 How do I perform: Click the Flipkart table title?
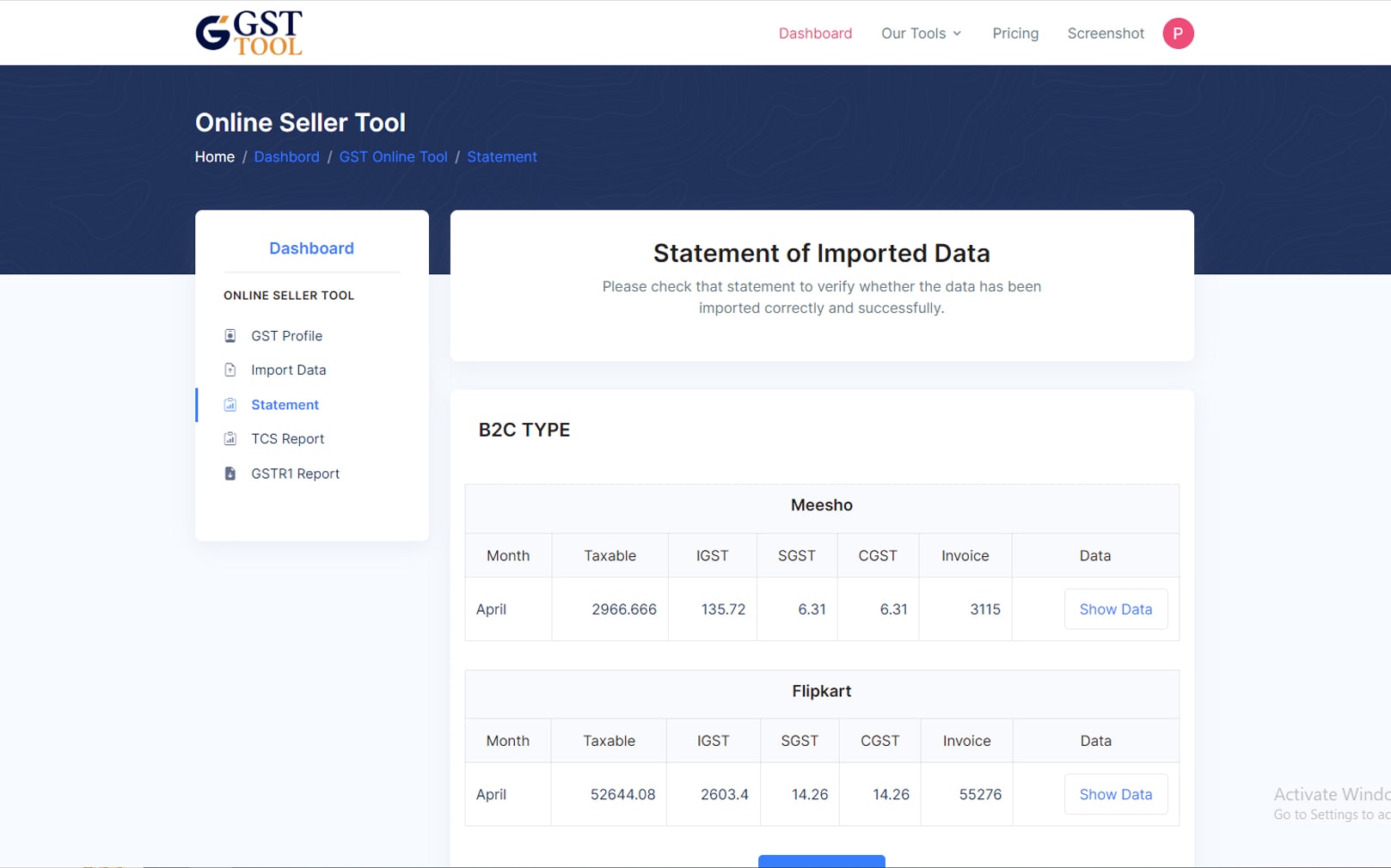coord(822,691)
